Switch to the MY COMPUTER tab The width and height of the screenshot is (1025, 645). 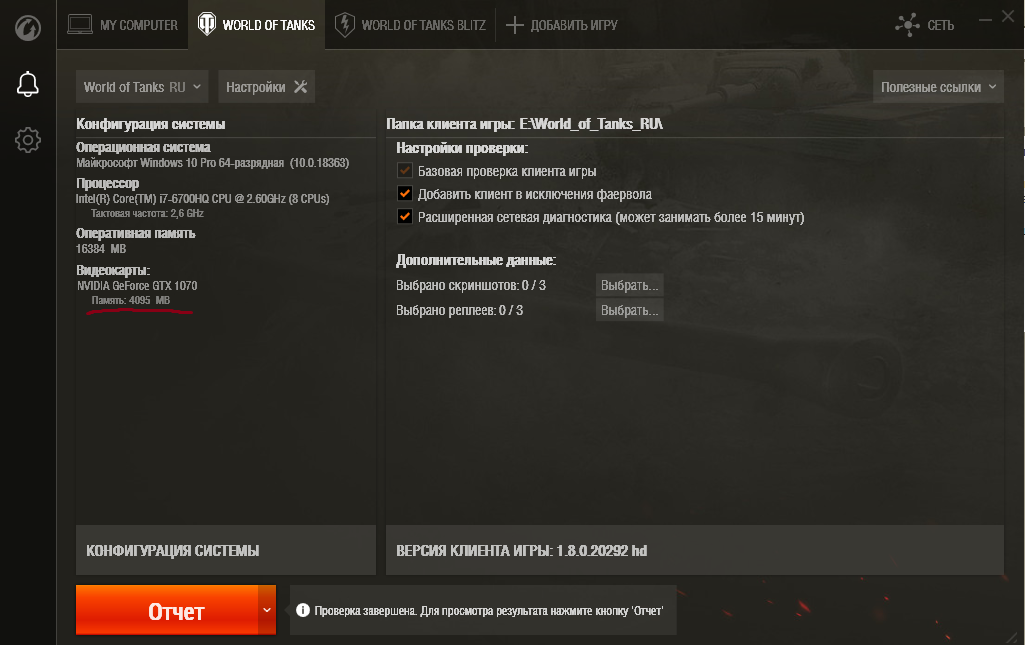click(123, 25)
